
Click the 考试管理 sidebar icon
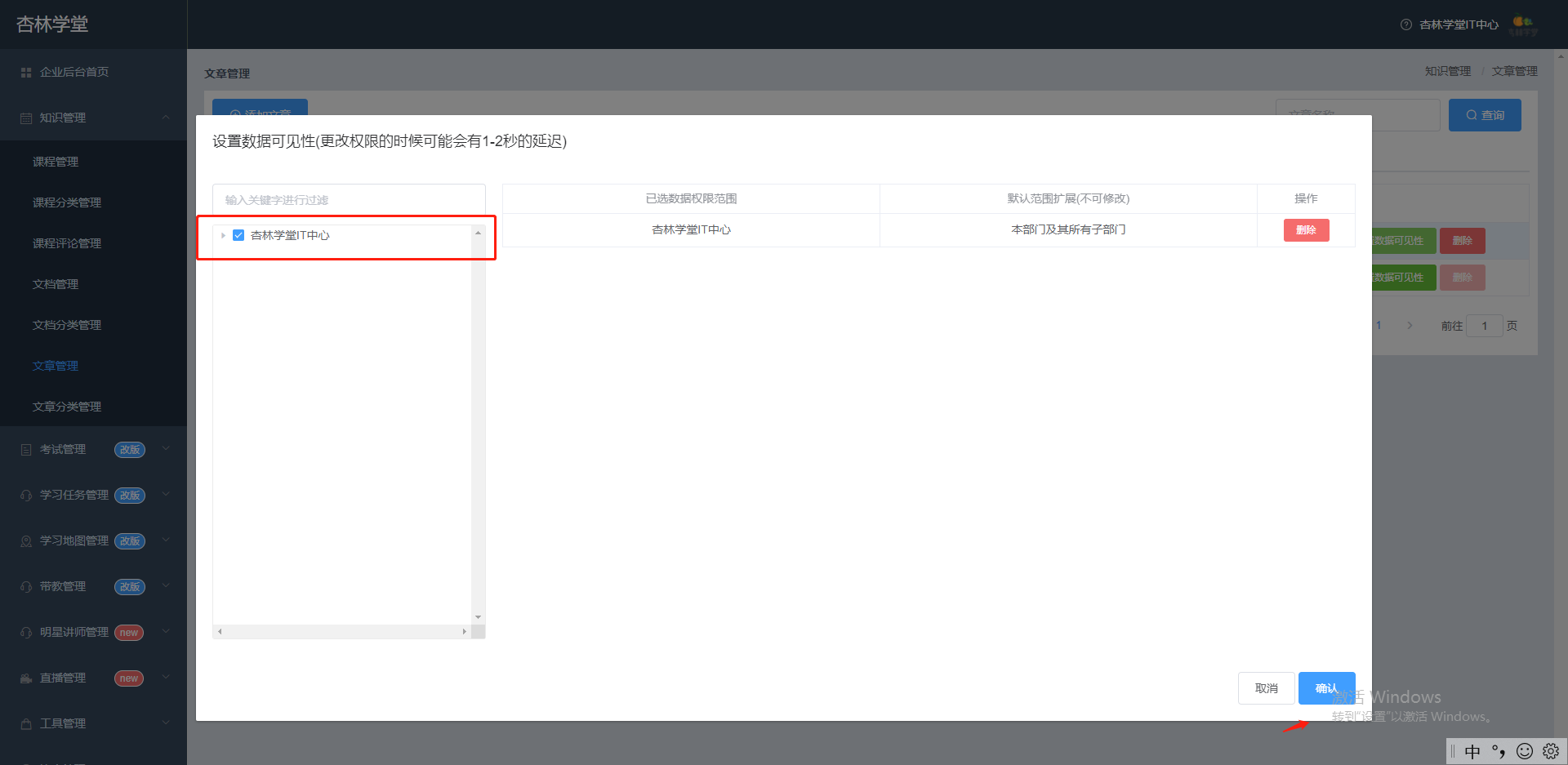coord(26,450)
